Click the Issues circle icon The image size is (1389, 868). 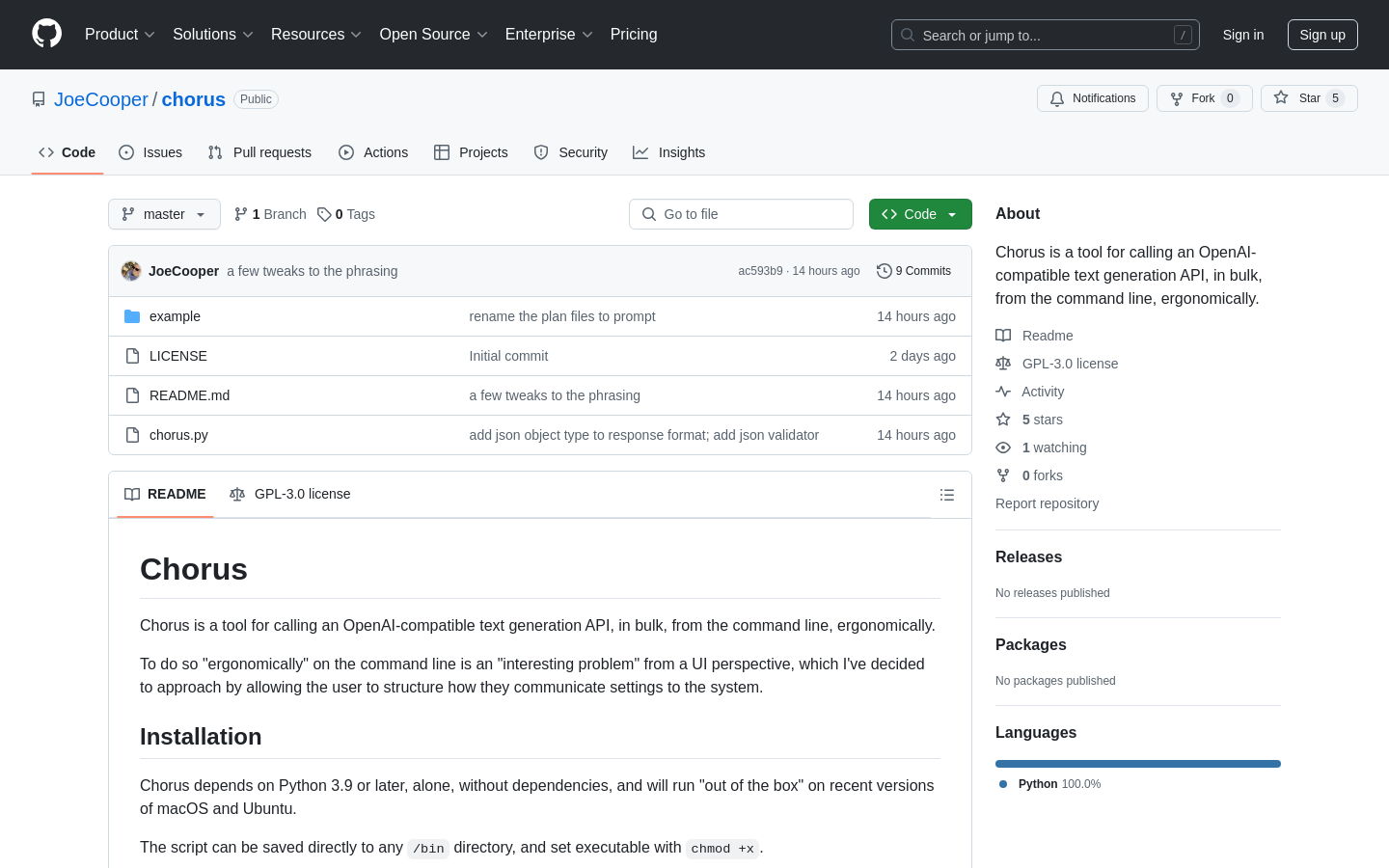point(126,152)
